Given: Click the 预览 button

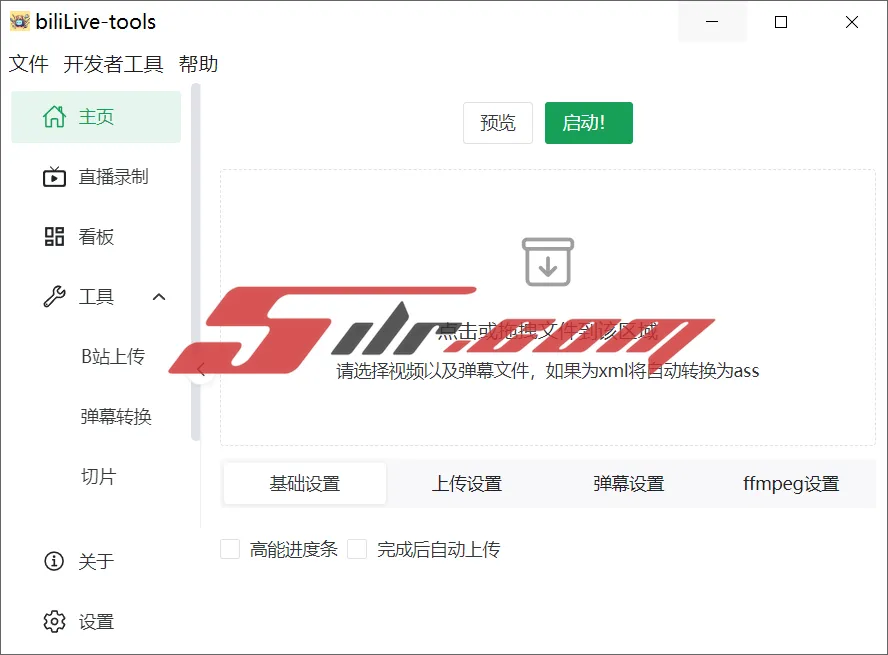Looking at the screenshot, I should (498, 123).
